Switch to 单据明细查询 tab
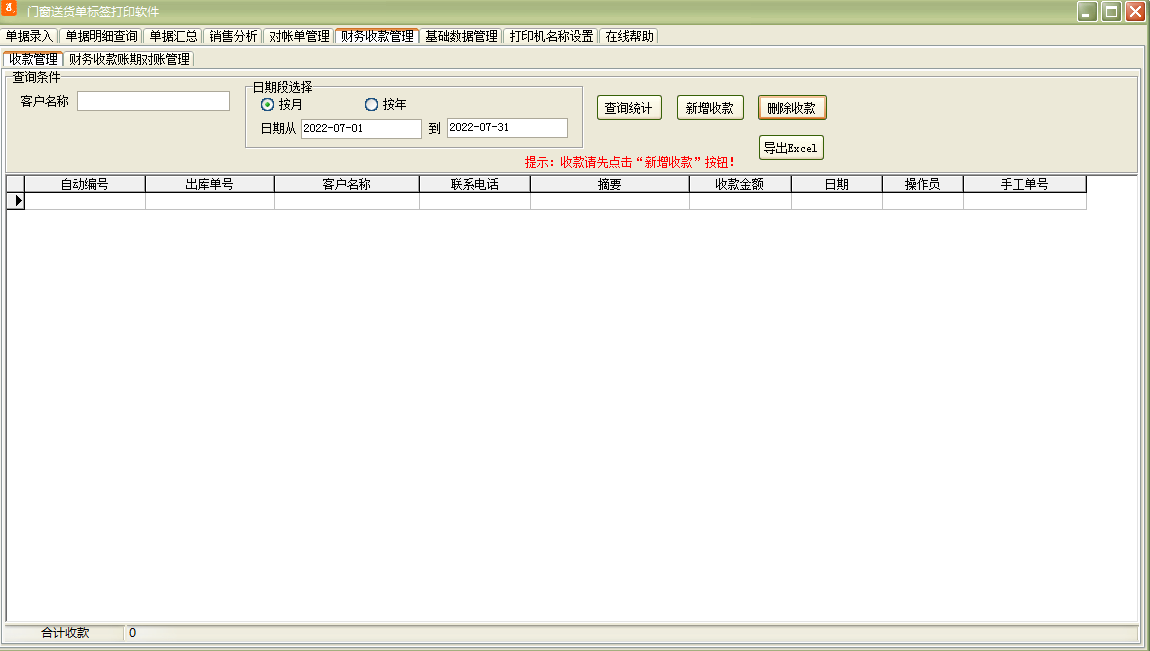The width and height of the screenshot is (1150, 651). 101,36
